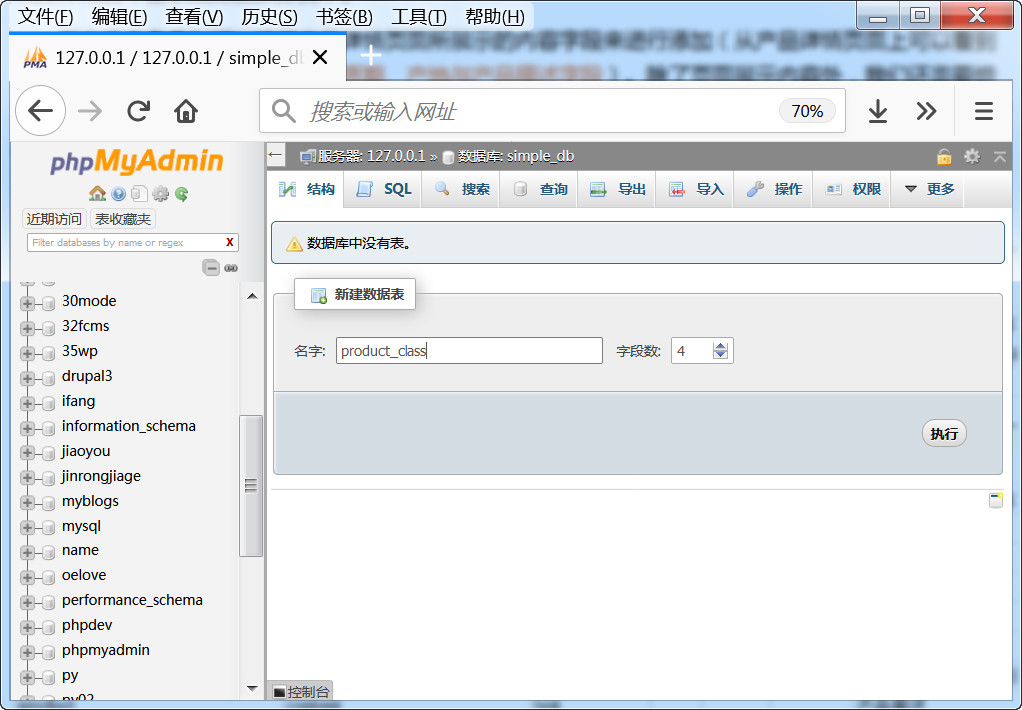Reload navigation panel with green arrow icon
The image size is (1022, 710).
[181, 194]
